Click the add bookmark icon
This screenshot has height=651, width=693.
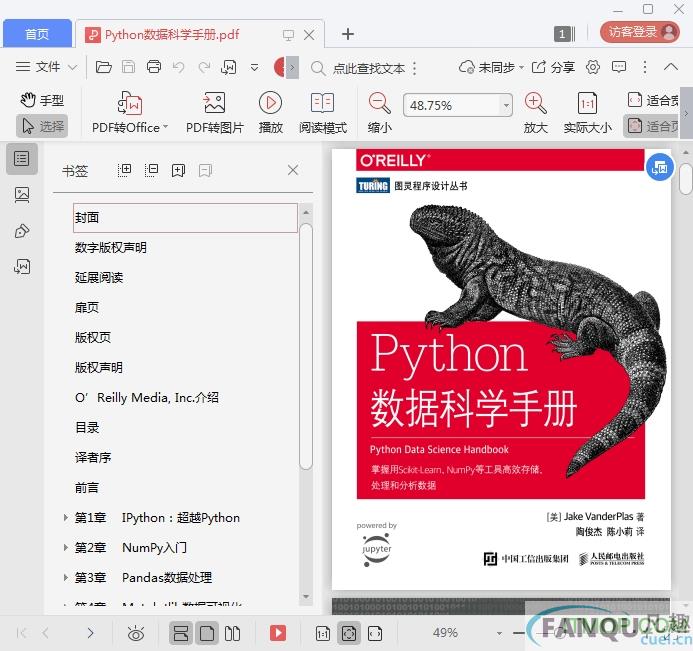pyautogui.click(x=178, y=170)
